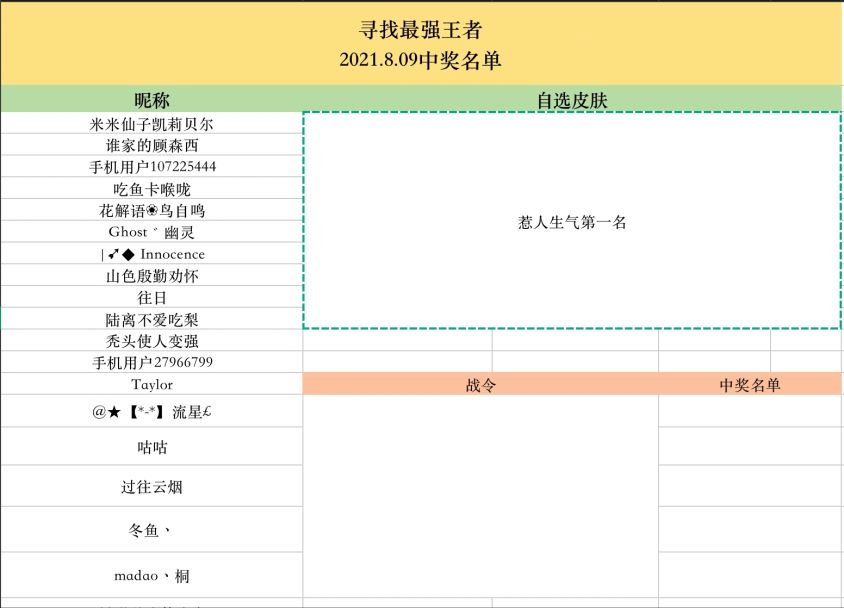
Task: Select the cell 吃鱼卡喉咙
Action: coord(152,189)
